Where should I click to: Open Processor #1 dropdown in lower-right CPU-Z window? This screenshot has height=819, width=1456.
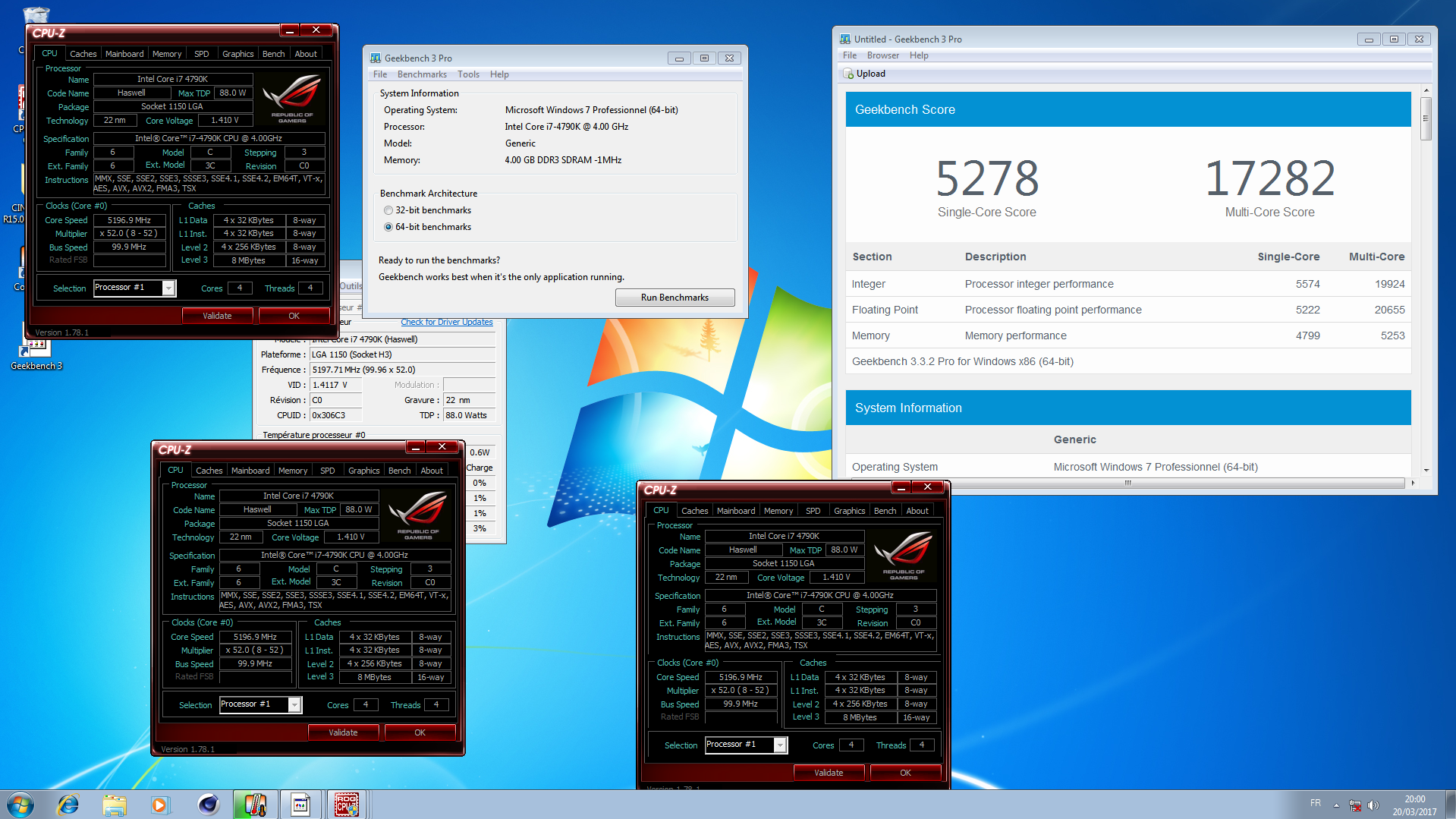780,745
